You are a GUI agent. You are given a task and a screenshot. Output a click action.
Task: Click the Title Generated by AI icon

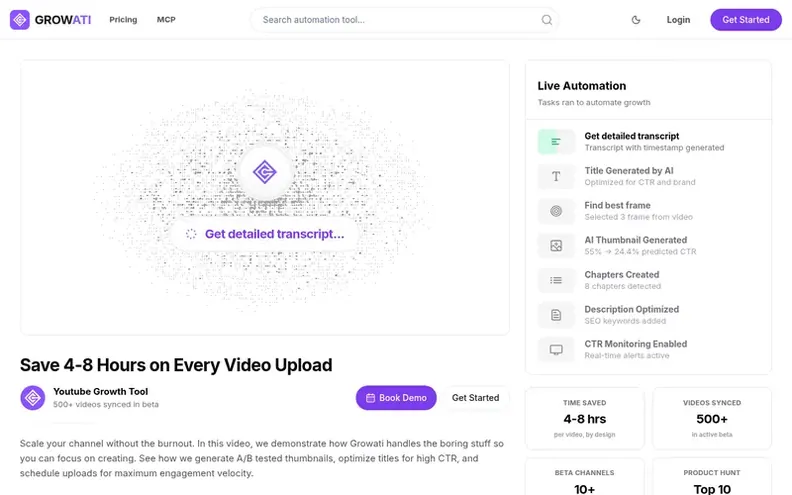pos(556,176)
